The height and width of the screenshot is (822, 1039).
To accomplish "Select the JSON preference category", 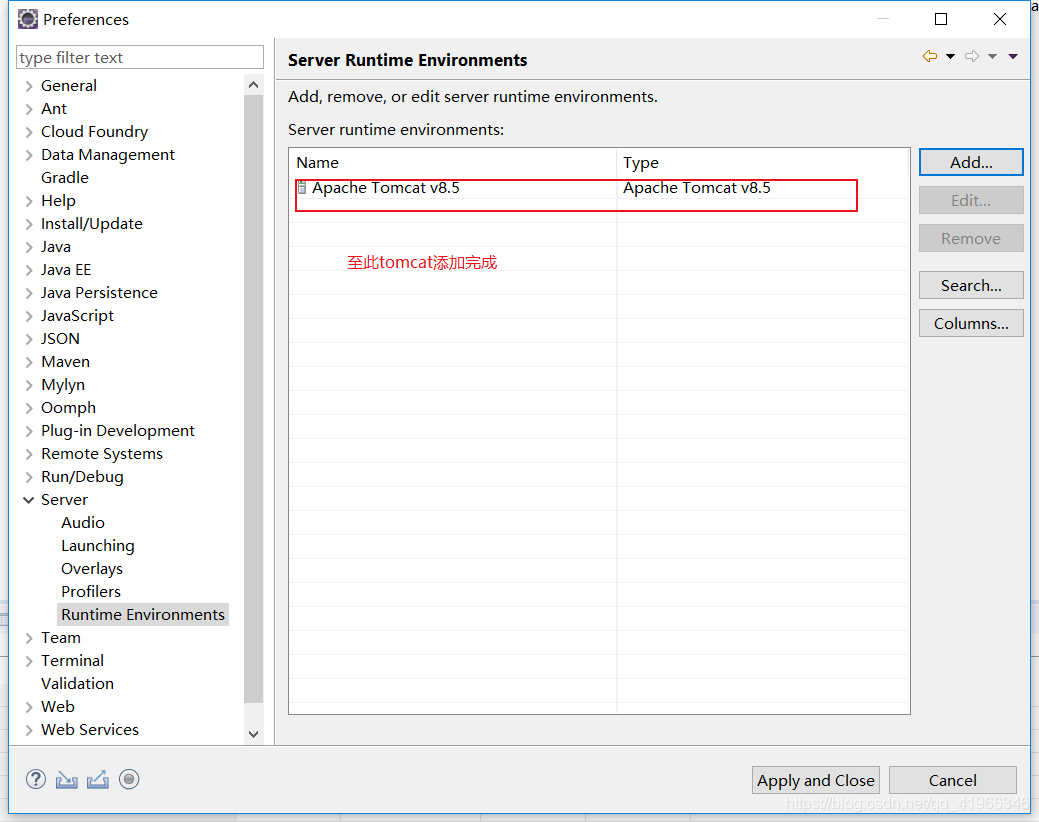I will pos(60,338).
